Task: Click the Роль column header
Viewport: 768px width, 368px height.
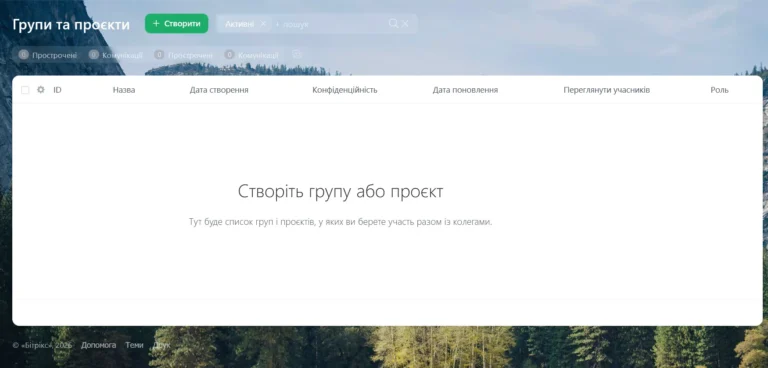Action: [720, 90]
